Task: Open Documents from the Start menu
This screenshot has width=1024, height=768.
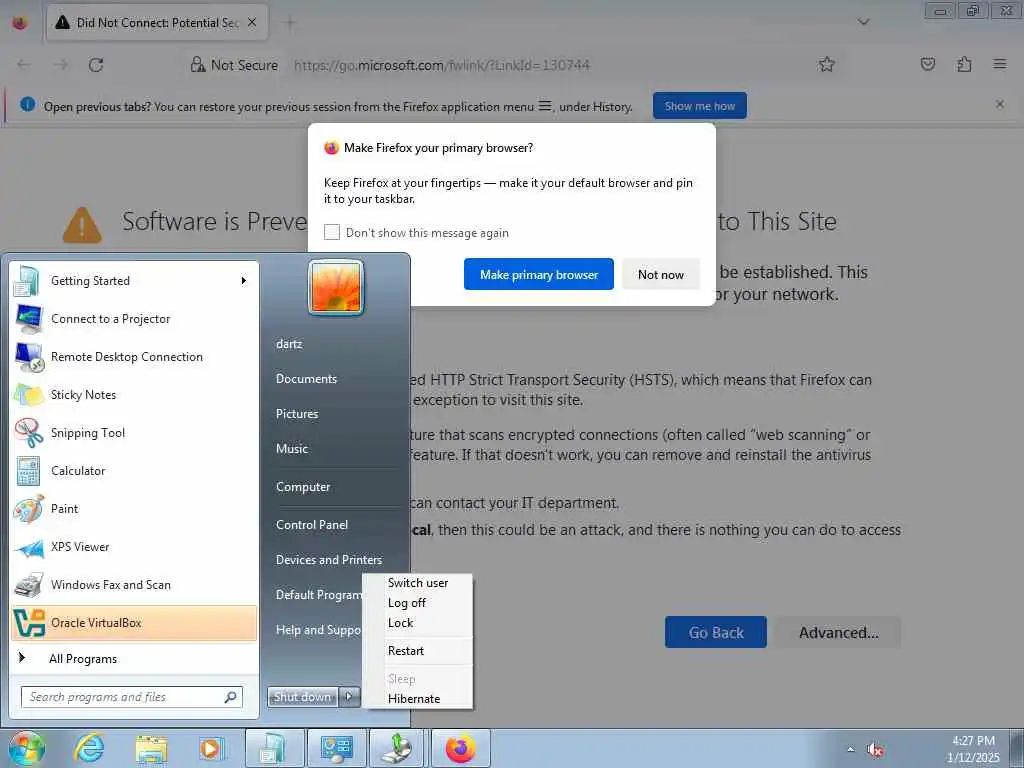Action: click(306, 379)
